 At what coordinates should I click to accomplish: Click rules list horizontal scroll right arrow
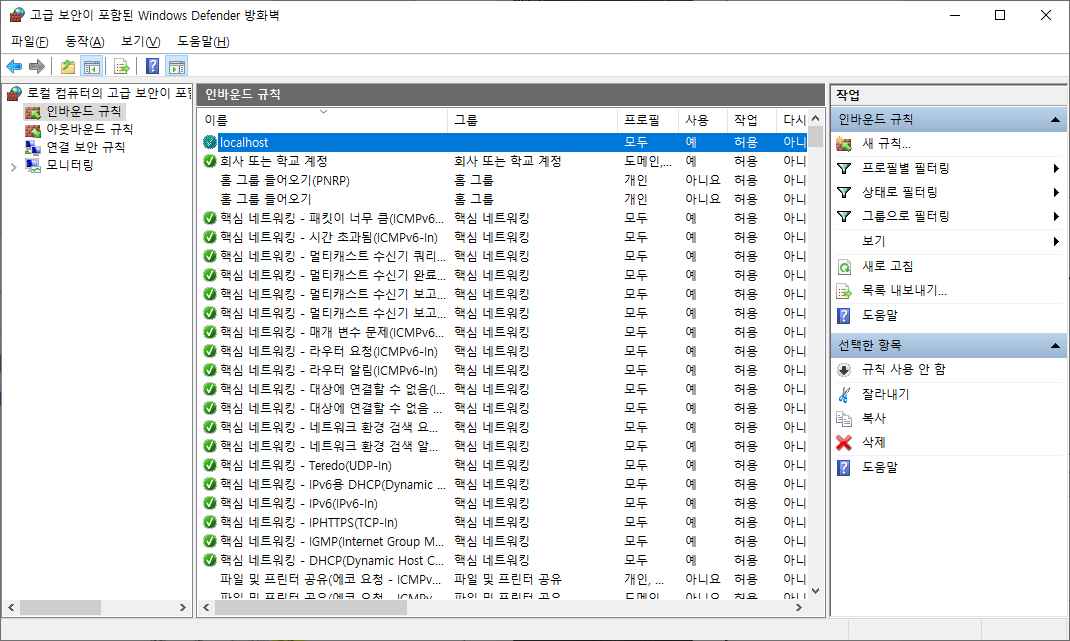click(x=799, y=608)
